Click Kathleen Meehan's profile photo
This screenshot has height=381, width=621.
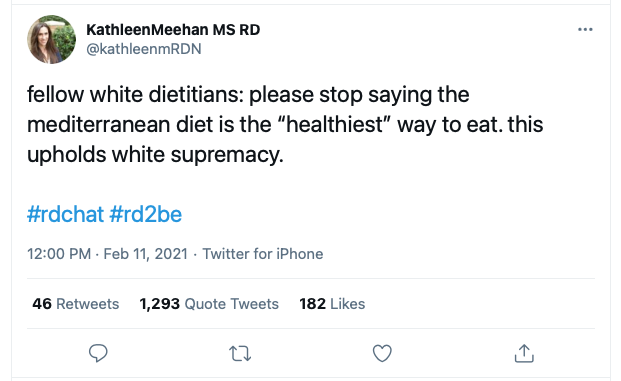pyautogui.click(x=51, y=39)
